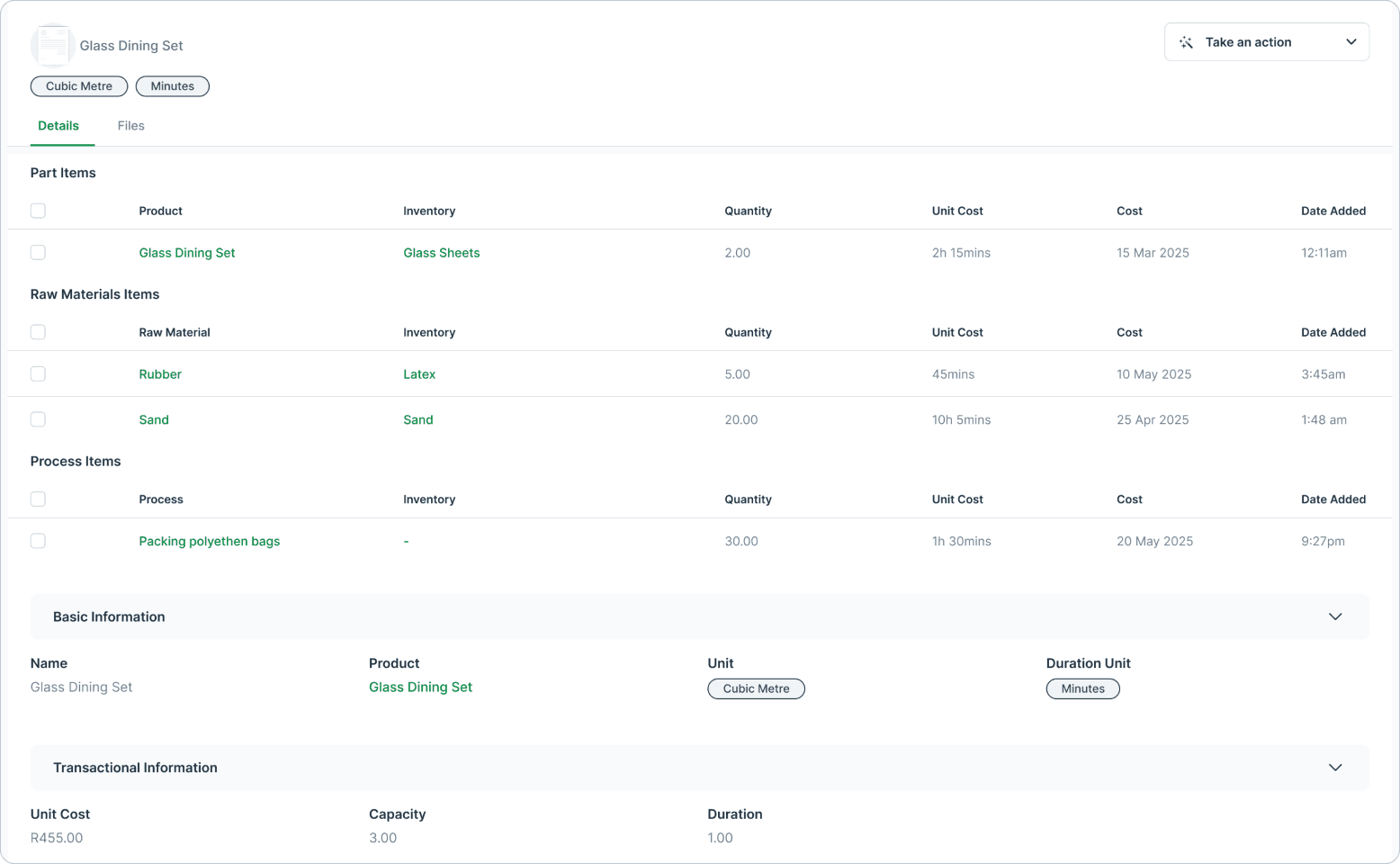Click the Cubic Metre tag below the title
The height and width of the screenshot is (864, 1400).
[79, 86]
